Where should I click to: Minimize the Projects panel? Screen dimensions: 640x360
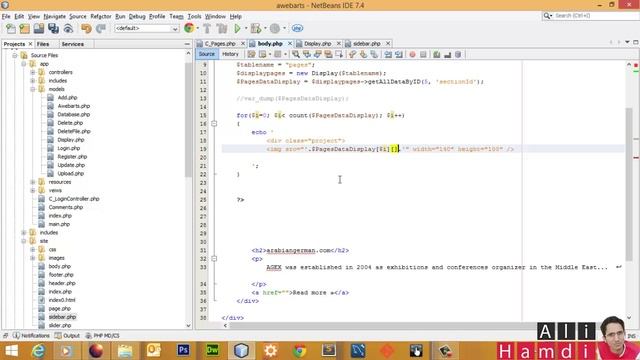point(187,44)
